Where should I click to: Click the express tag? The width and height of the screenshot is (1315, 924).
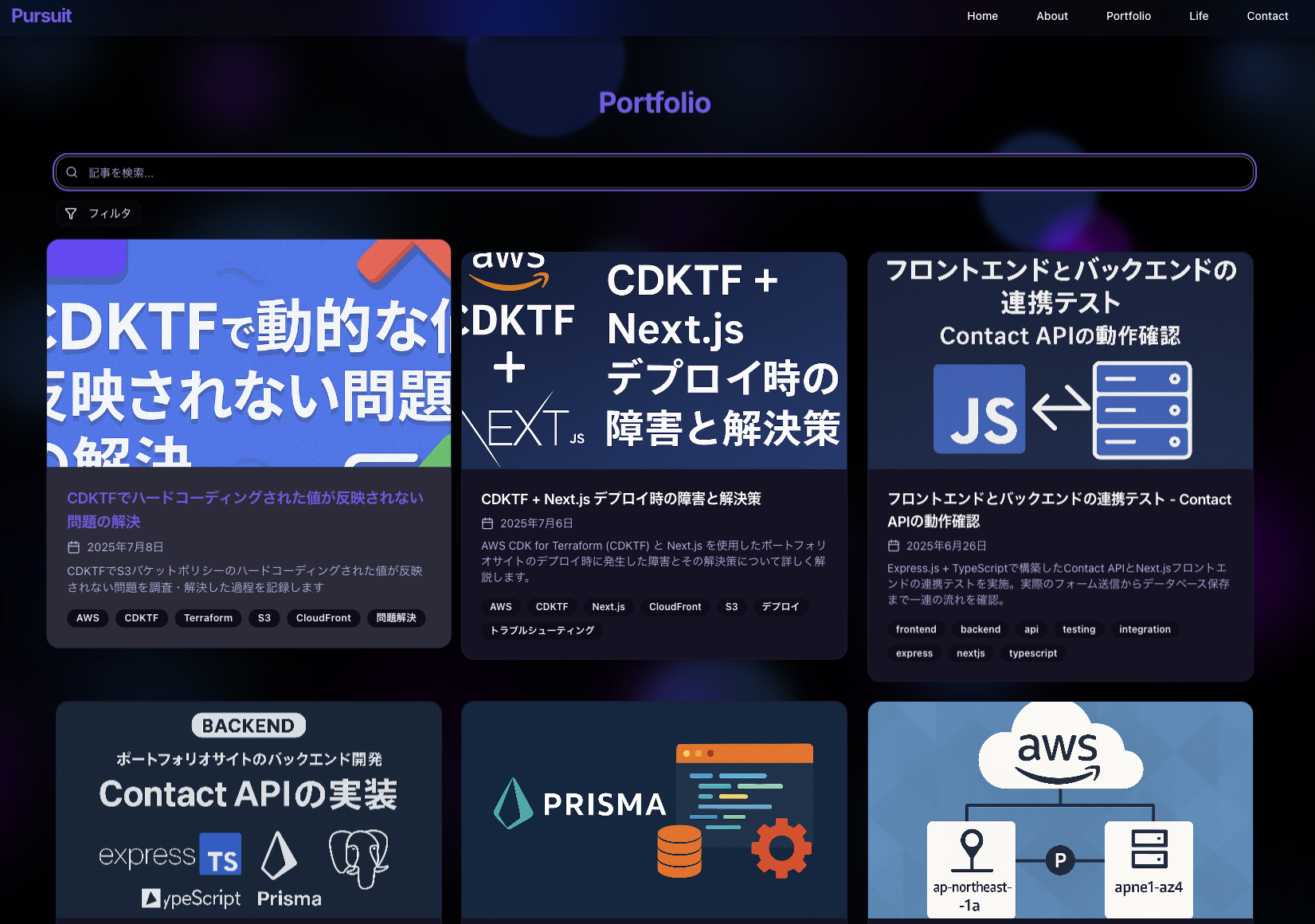click(914, 653)
